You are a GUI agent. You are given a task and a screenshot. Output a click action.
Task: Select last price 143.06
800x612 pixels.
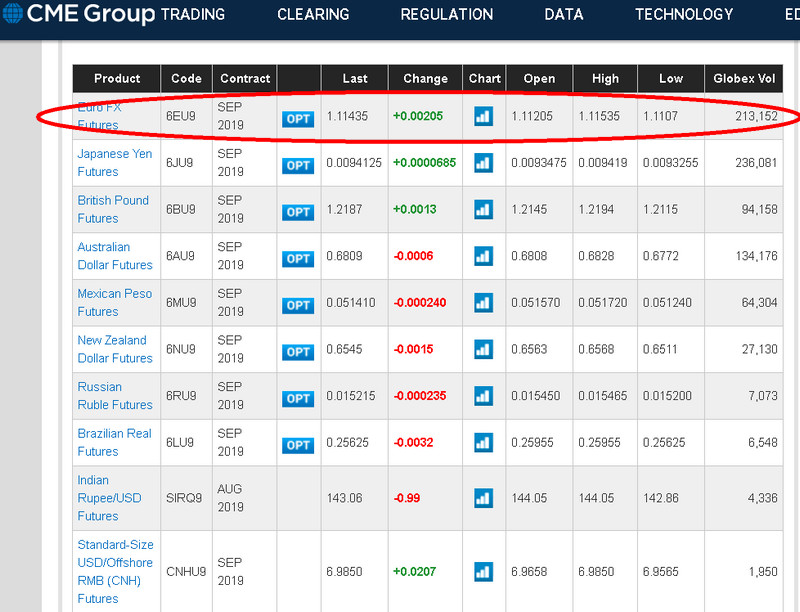tap(344, 498)
